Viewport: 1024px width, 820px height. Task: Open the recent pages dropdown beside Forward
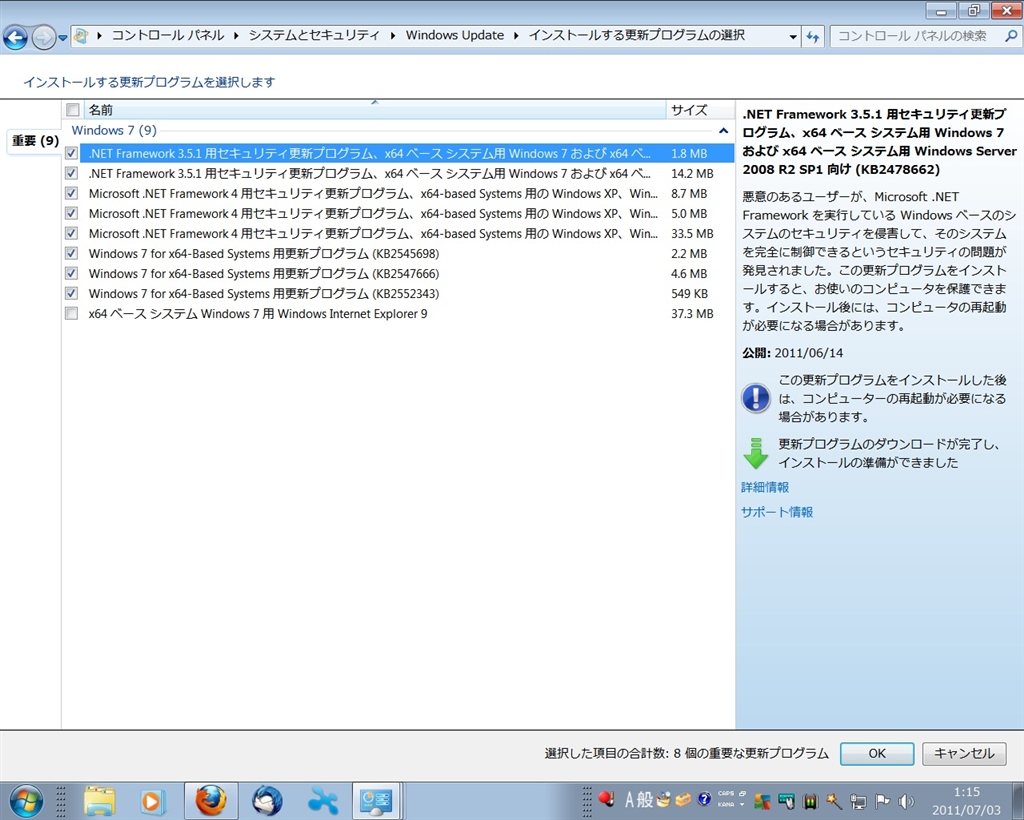(63, 38)
